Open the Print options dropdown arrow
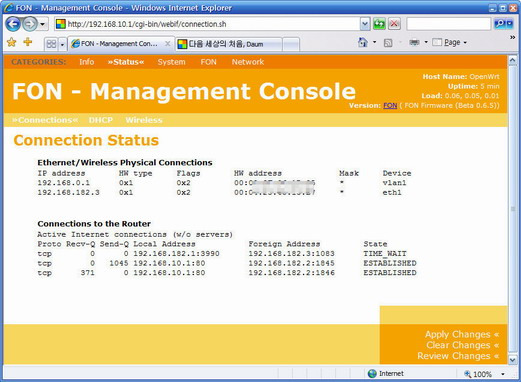Image resolution: width=521 pixels, height=382 pixels. pos(426,42)
